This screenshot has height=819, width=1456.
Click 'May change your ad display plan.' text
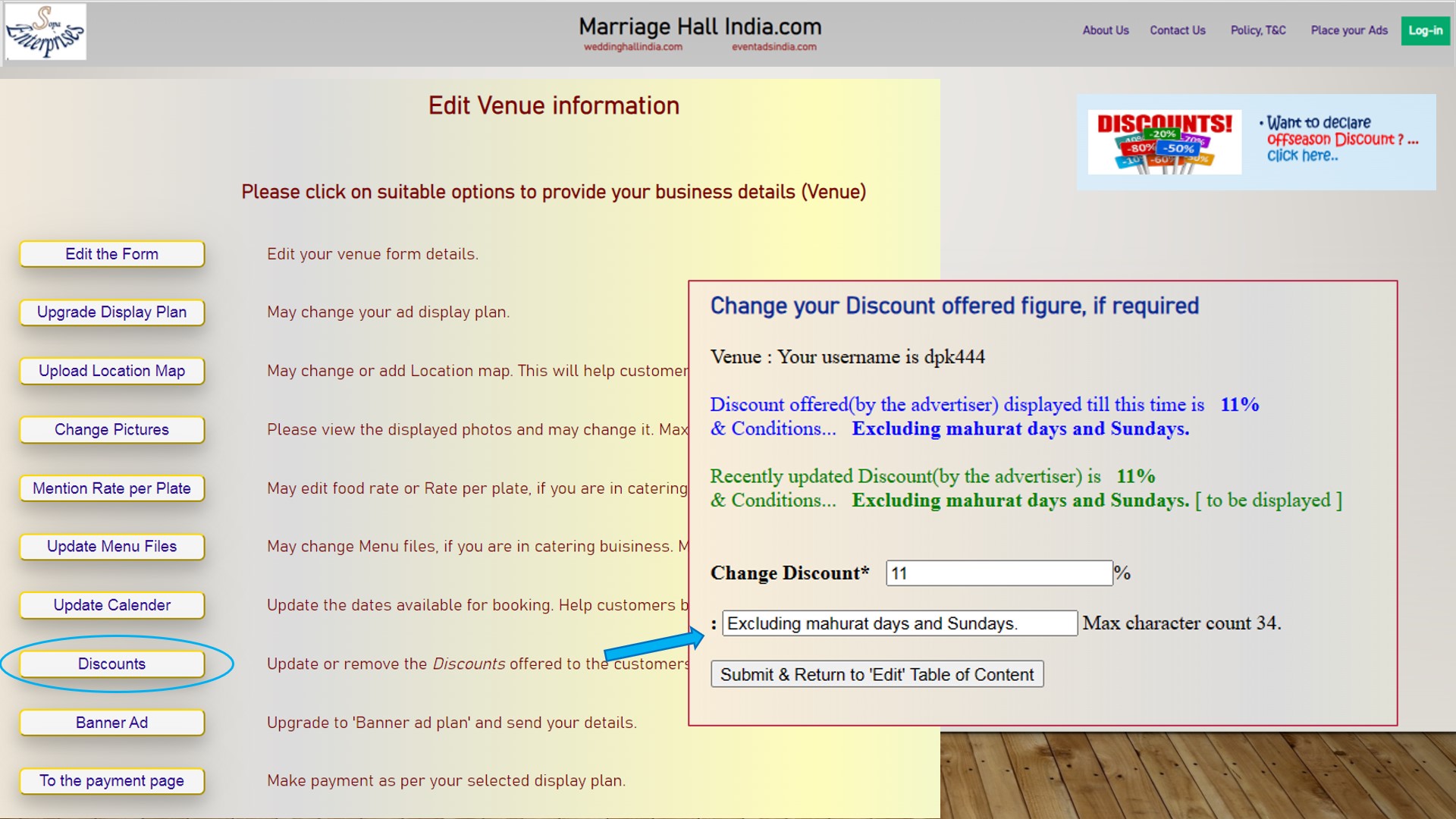(x=388, y=312)
